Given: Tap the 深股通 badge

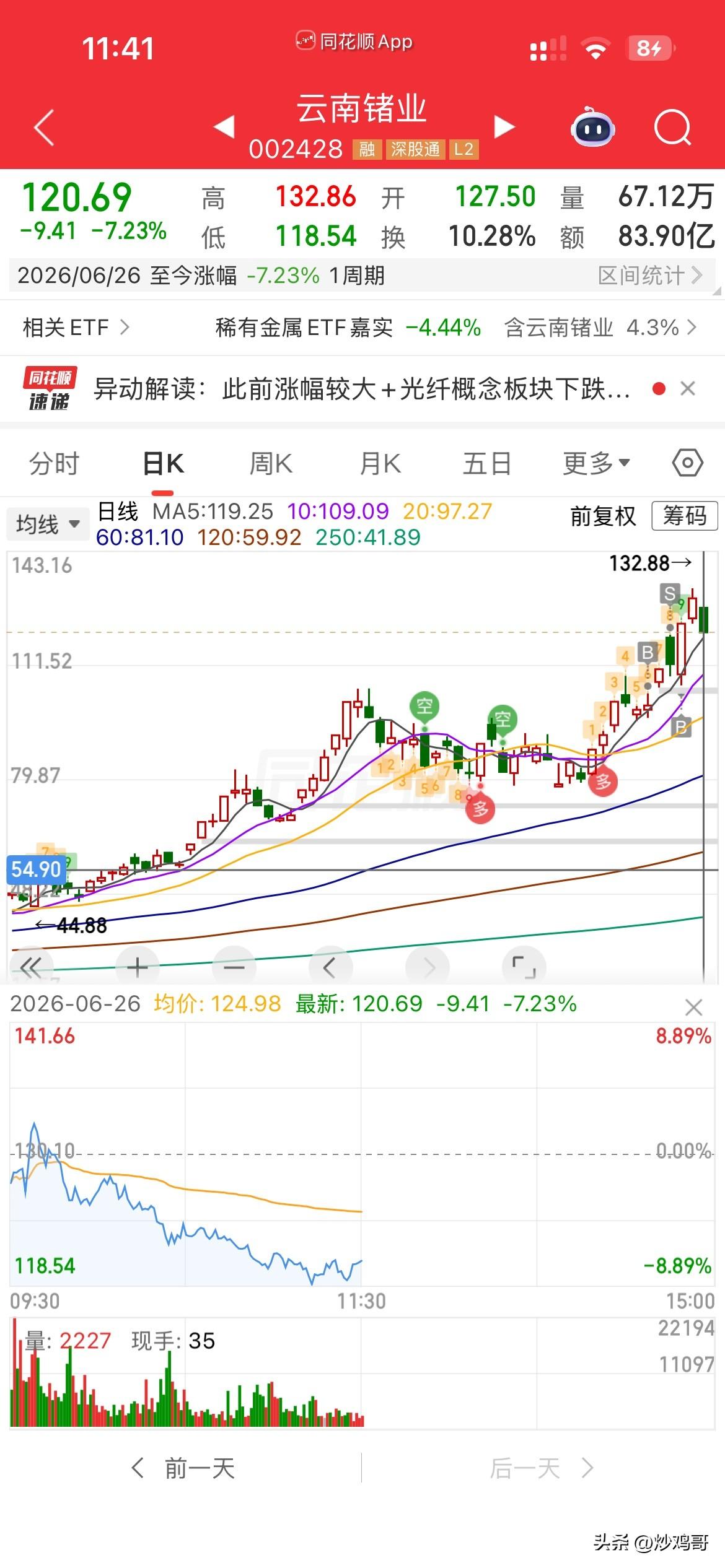Looking at the screenshot, I should click(415, 149).
